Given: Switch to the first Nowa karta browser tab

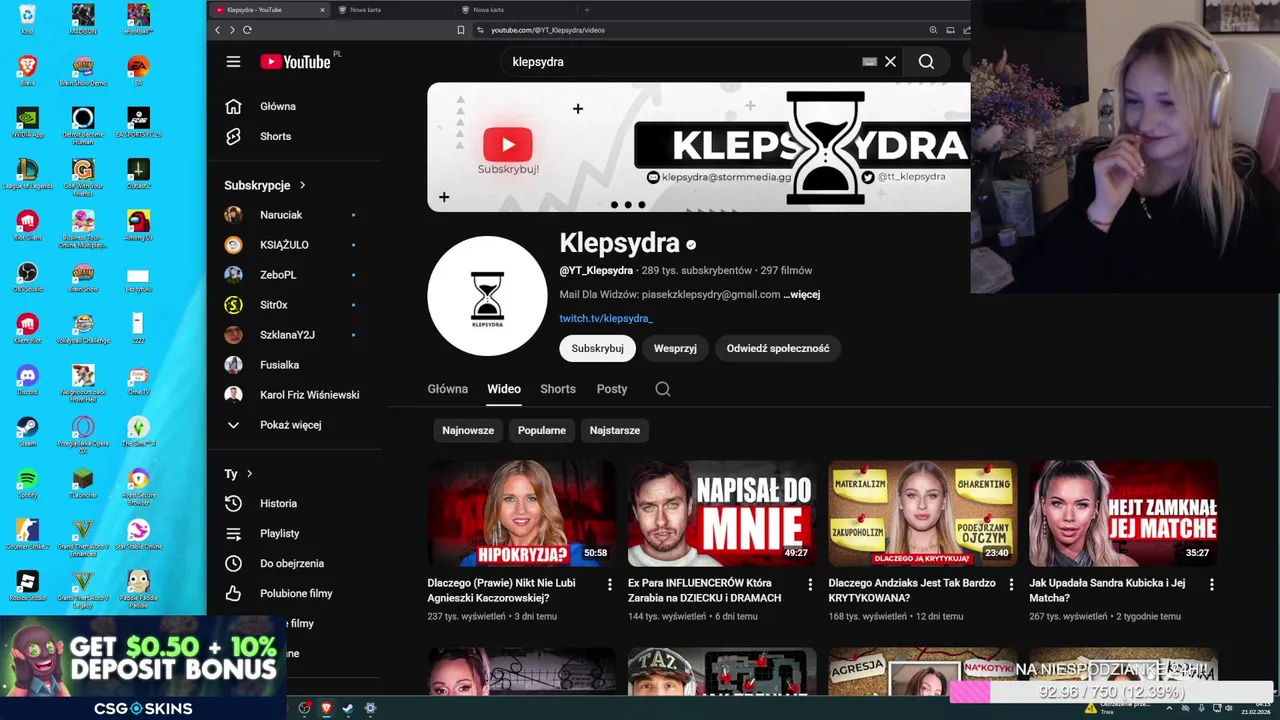Looking at the screenshot, I should (x=390, y=10).
